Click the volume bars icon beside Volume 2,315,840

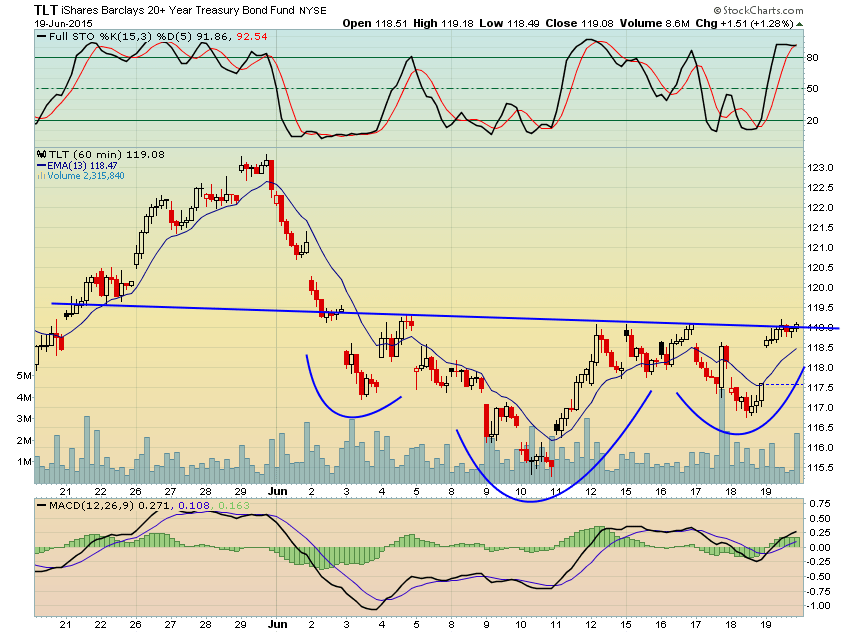coord(41,176)
